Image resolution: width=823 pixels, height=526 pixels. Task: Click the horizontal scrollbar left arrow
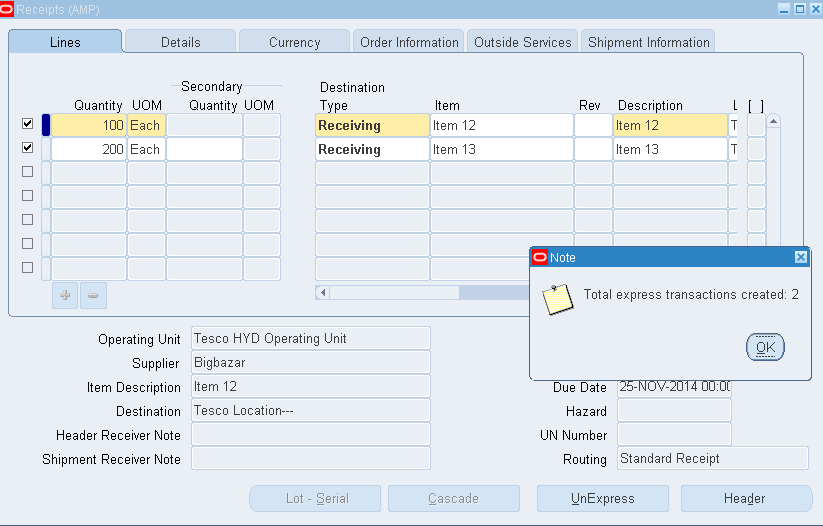(323, 292)
